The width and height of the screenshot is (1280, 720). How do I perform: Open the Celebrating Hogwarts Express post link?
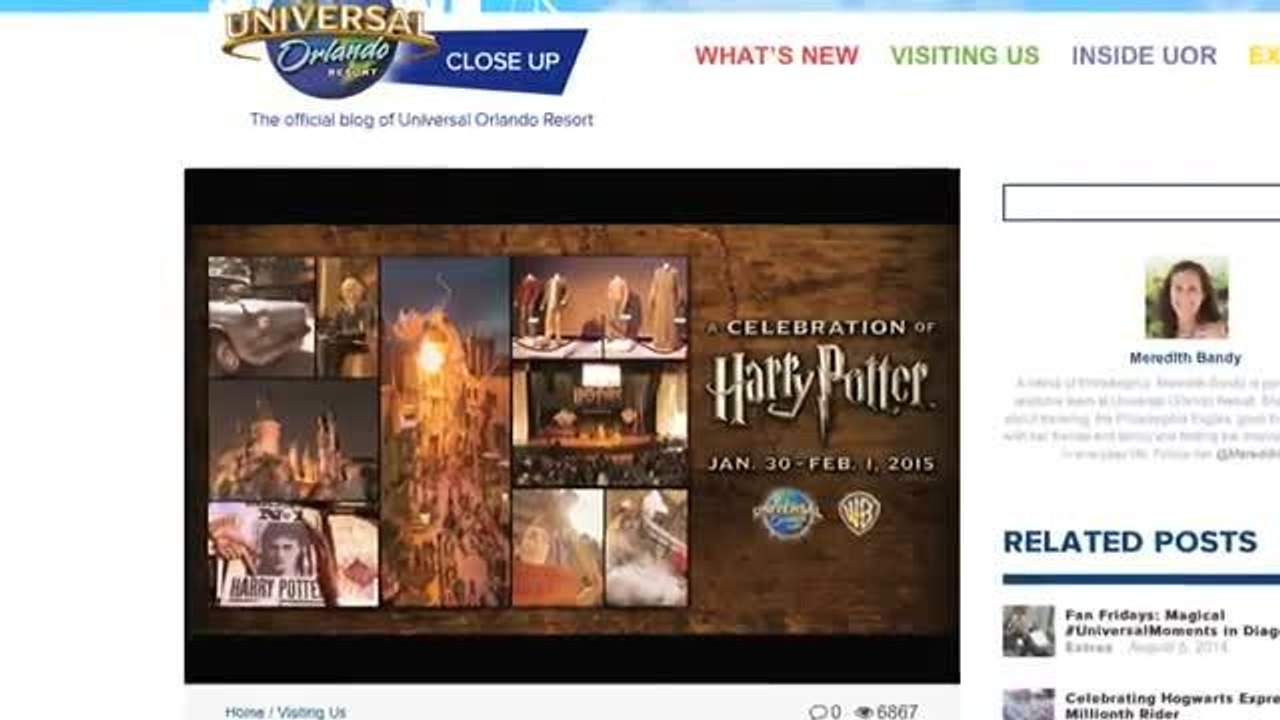tap(1172, 705)
